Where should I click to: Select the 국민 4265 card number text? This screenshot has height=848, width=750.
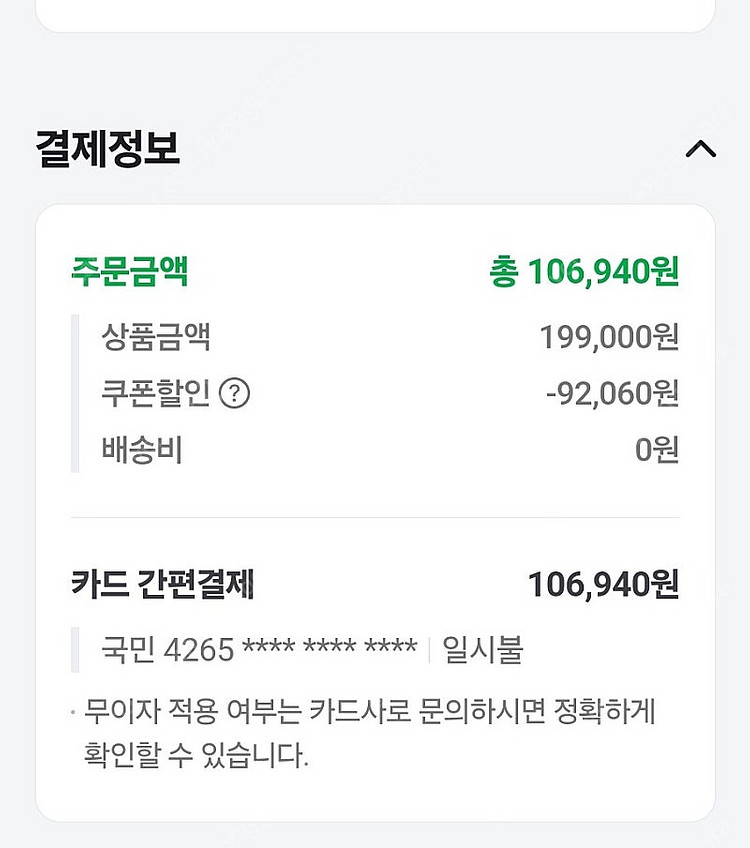coord(168,651)
